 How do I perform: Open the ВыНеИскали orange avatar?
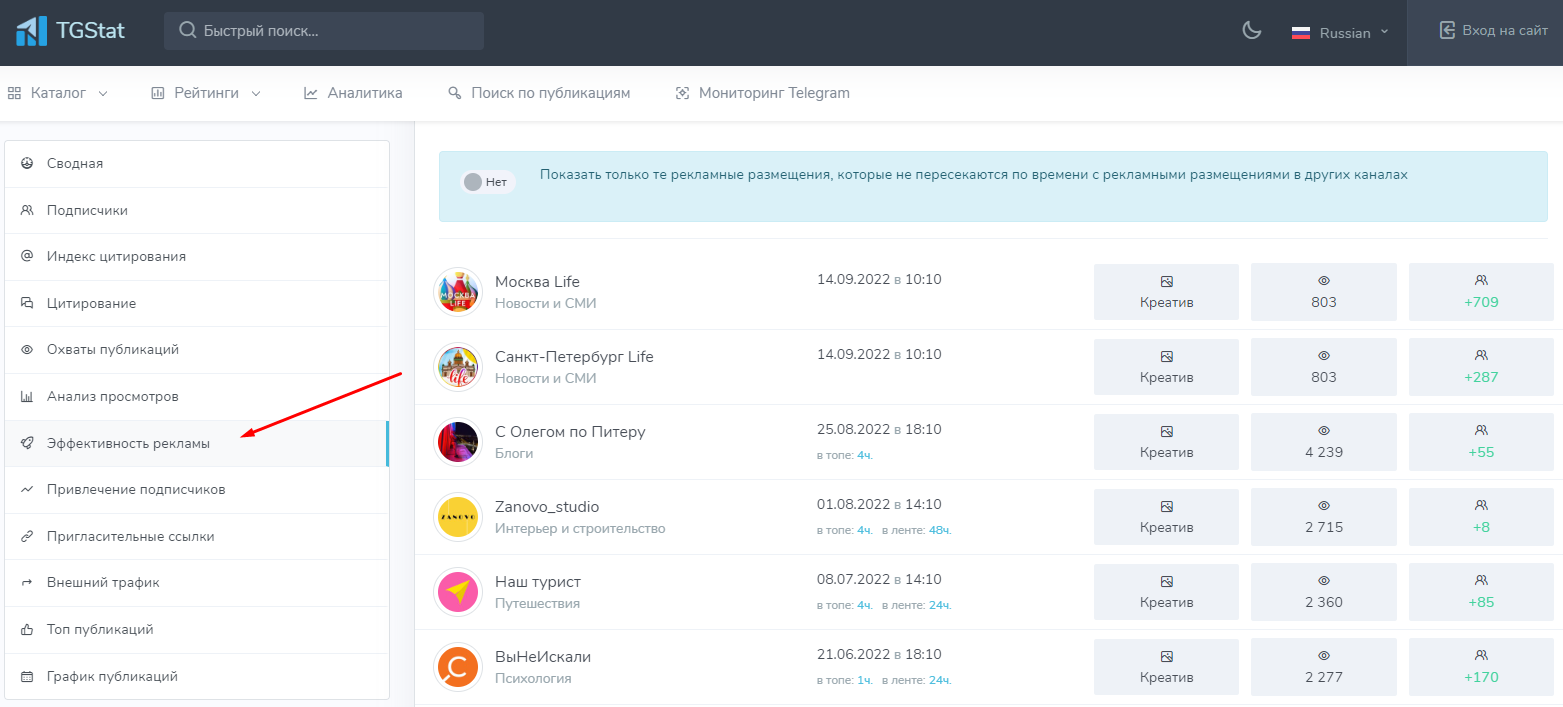[457, 667]
